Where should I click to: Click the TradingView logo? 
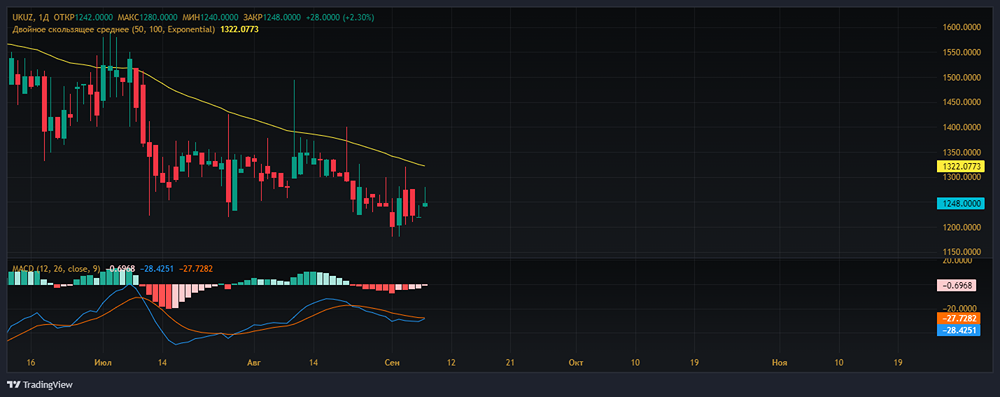point(40,385)
